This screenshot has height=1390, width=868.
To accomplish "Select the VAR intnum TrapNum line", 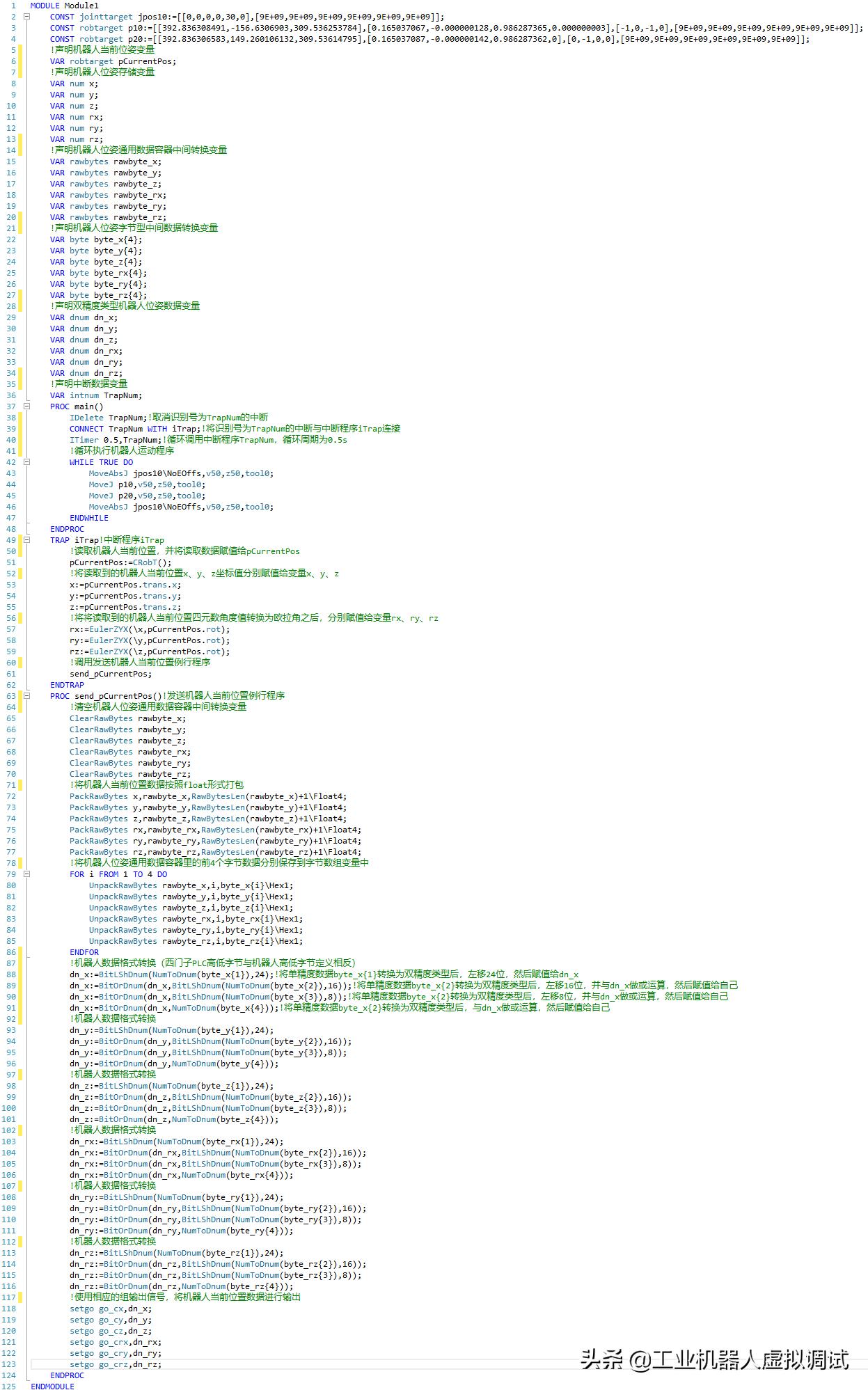I will 96,395.
